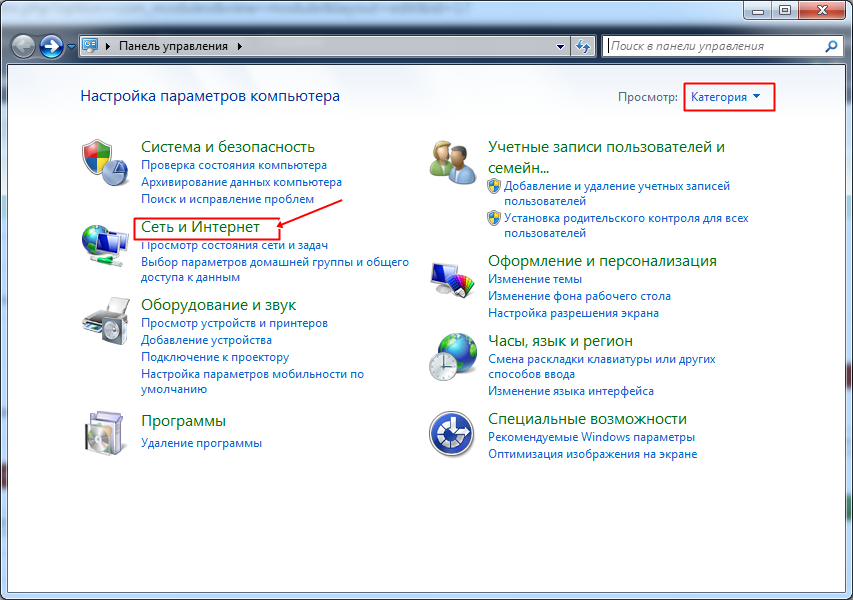The image size is (853, 600).
Task: Click Изменение фона рабочего стола link
Action: click(x=579, y=296)
